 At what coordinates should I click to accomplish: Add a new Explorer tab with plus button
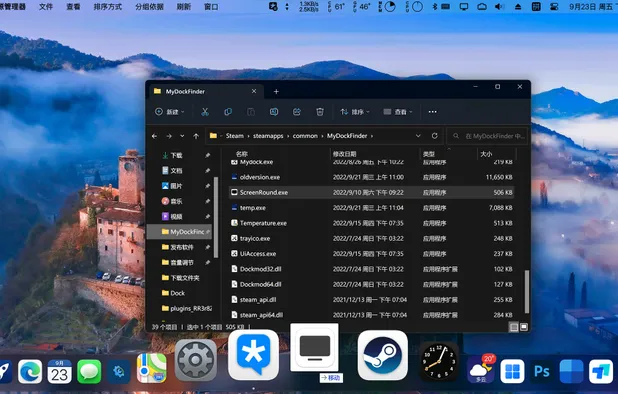click(276, 92)
